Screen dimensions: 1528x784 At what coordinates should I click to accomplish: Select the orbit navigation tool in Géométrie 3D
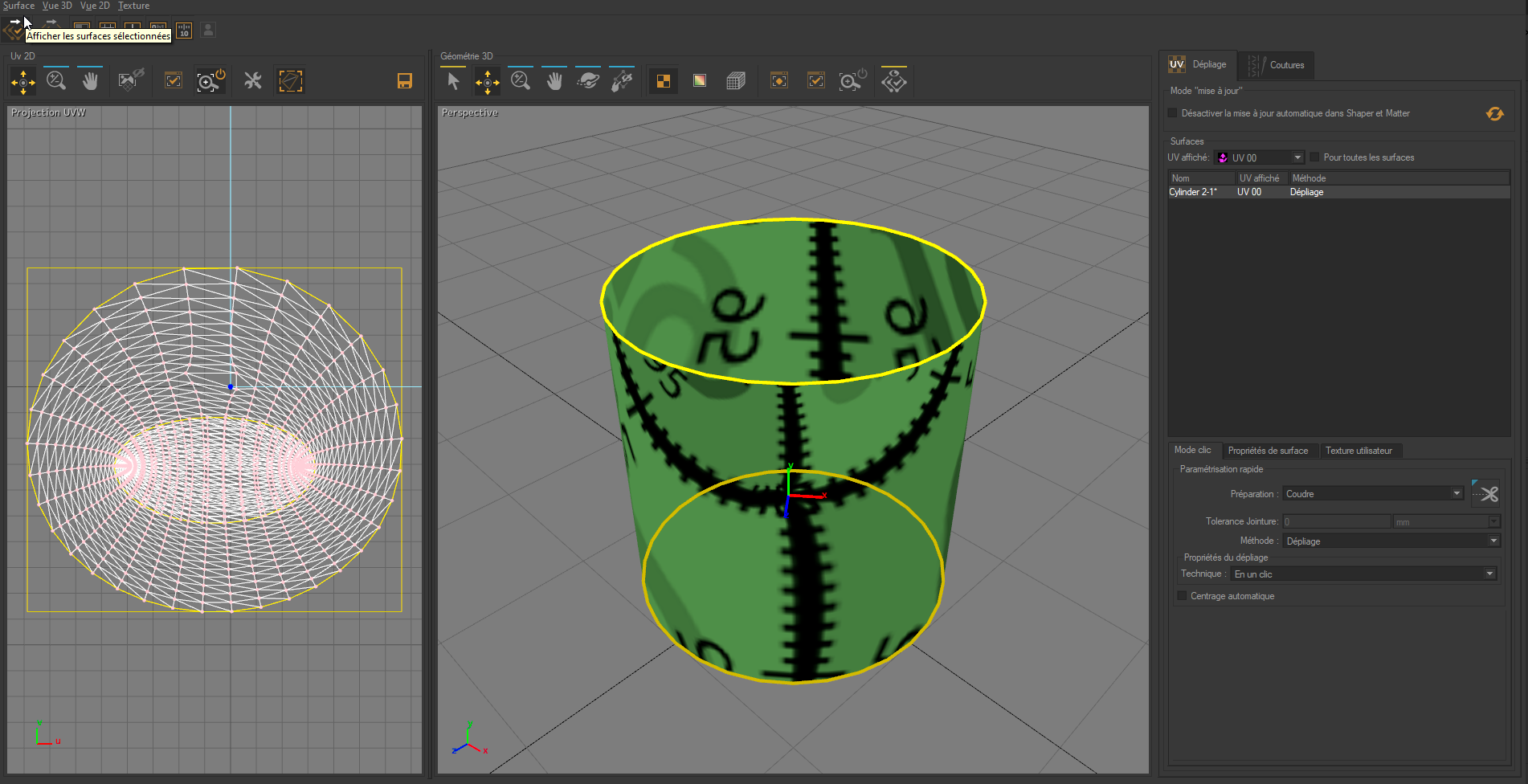(x=589, y=80)
